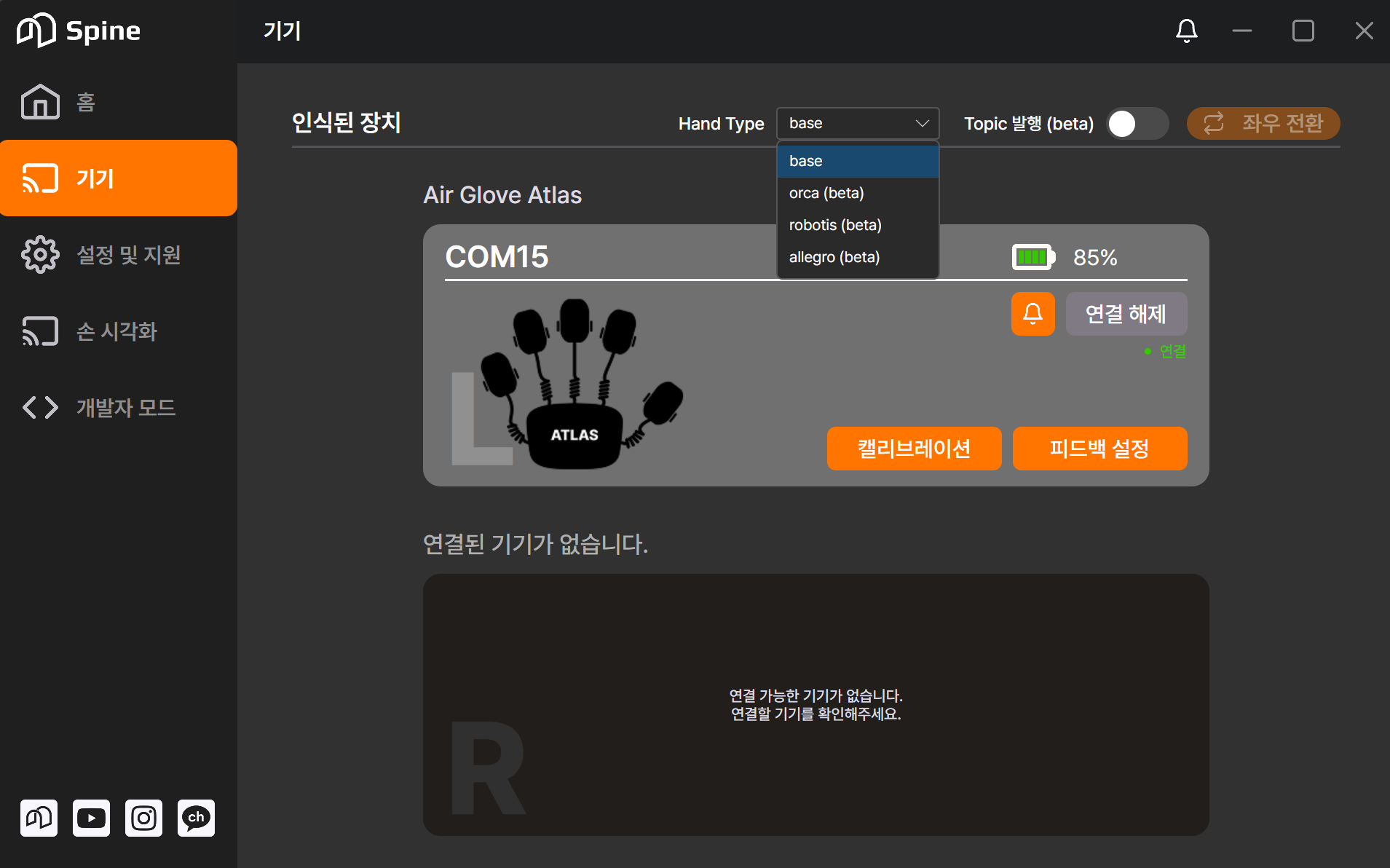Screen dimensions: 1390x868
Task: Open 피드백 설정 button
Action: coord(1099,449)
